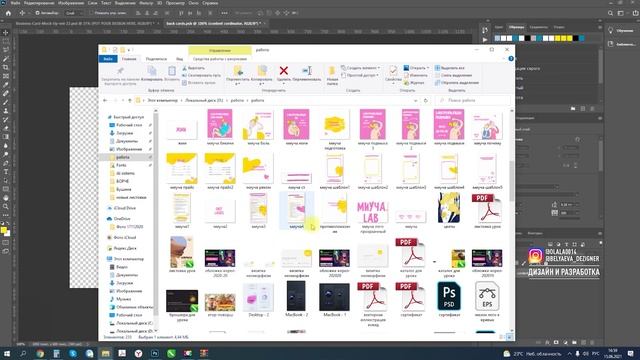Viewport: 640px width, 360px height.
Task: Open Photoshop search magnifier at top right
Action: pos(610,13)
